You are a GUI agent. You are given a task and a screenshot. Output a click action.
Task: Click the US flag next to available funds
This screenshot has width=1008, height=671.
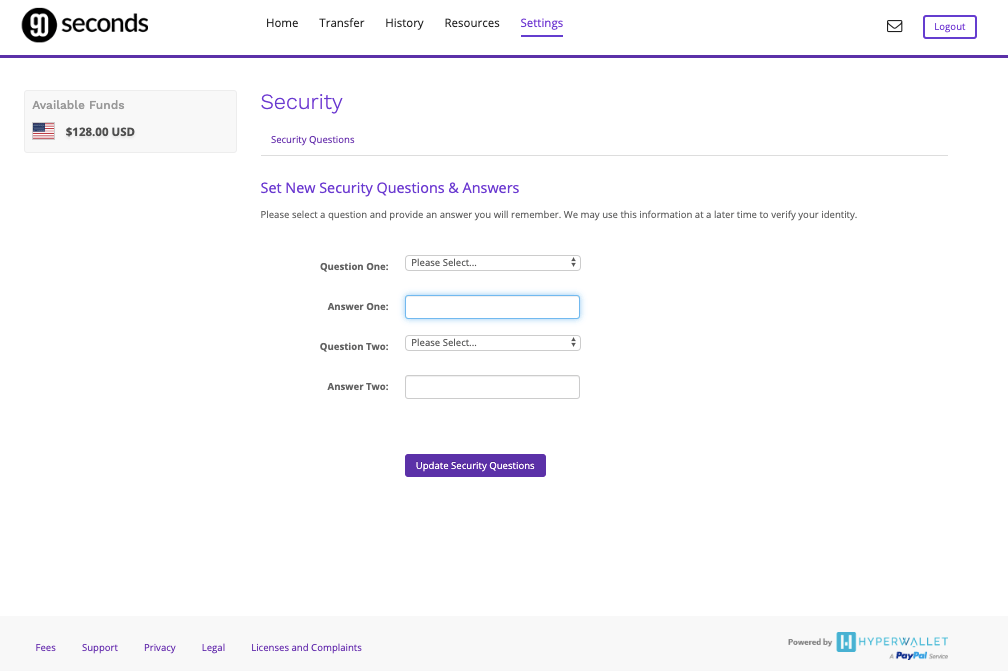pos(43,130)
